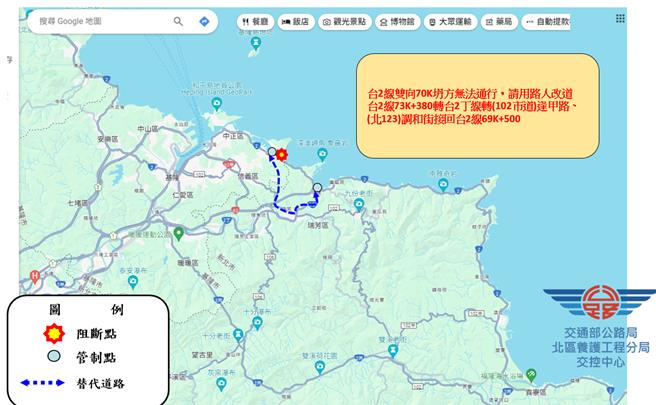Click the 基隆 city label
Image resolution: width=656 pixels, height=405 pixels.
173,177
